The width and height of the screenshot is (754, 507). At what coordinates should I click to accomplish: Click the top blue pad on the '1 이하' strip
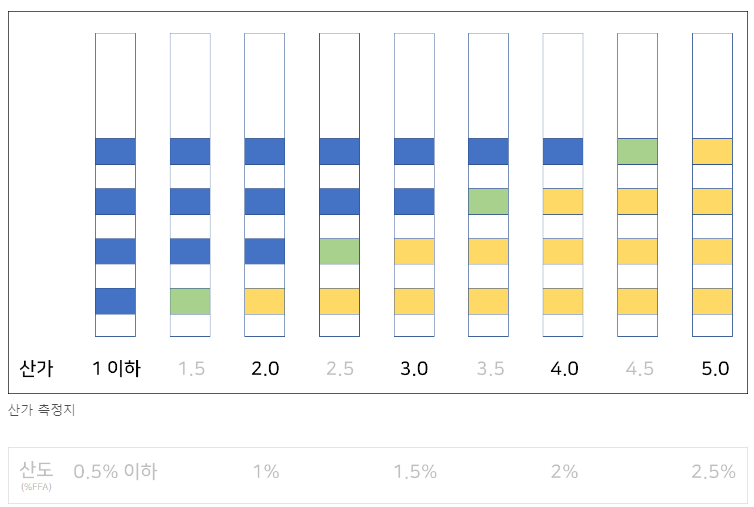pos(115,151)
